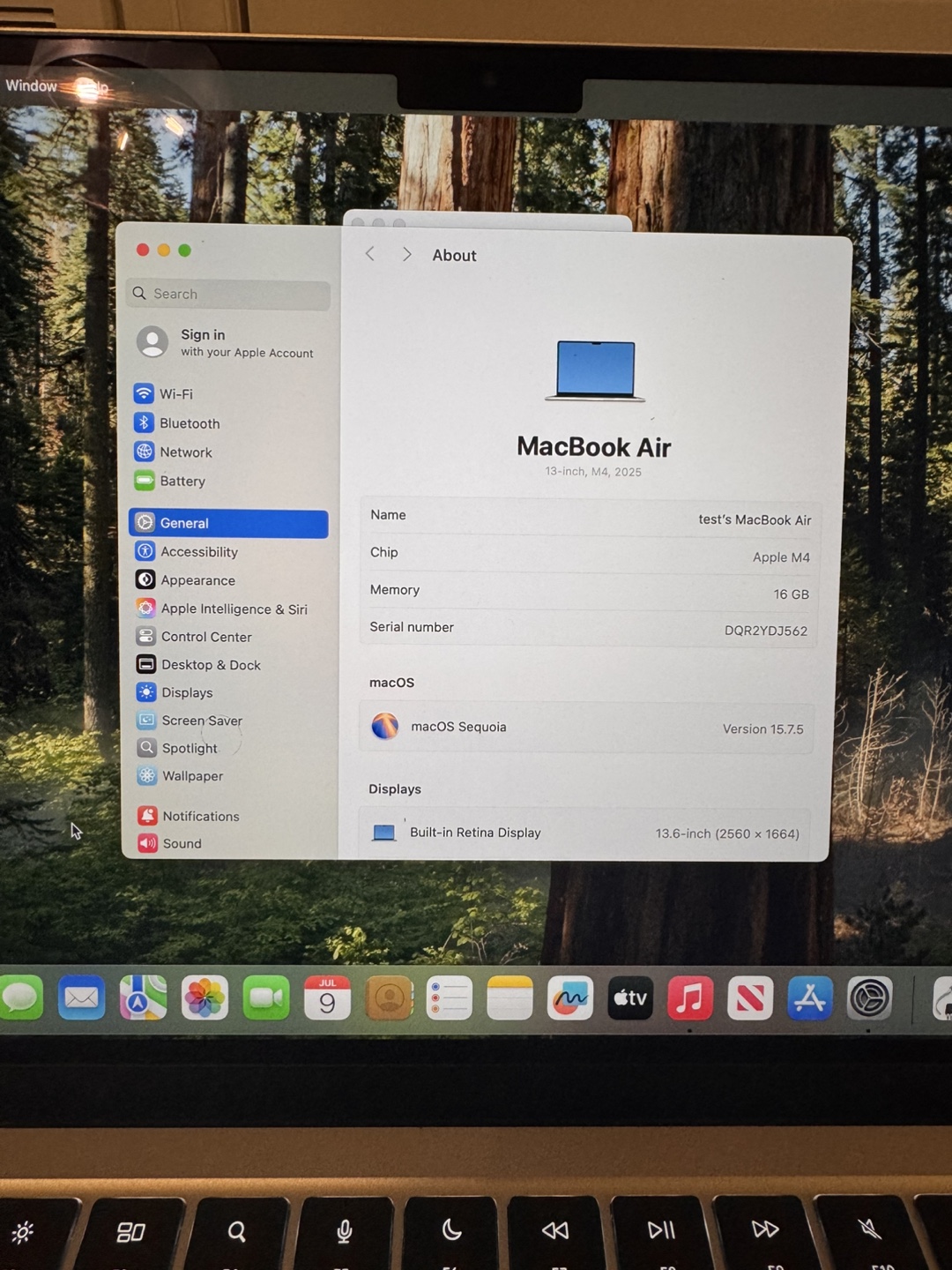Open App Store from the Dock
952x1270 pixels.
pyautogui.click(x=810, y=998)
